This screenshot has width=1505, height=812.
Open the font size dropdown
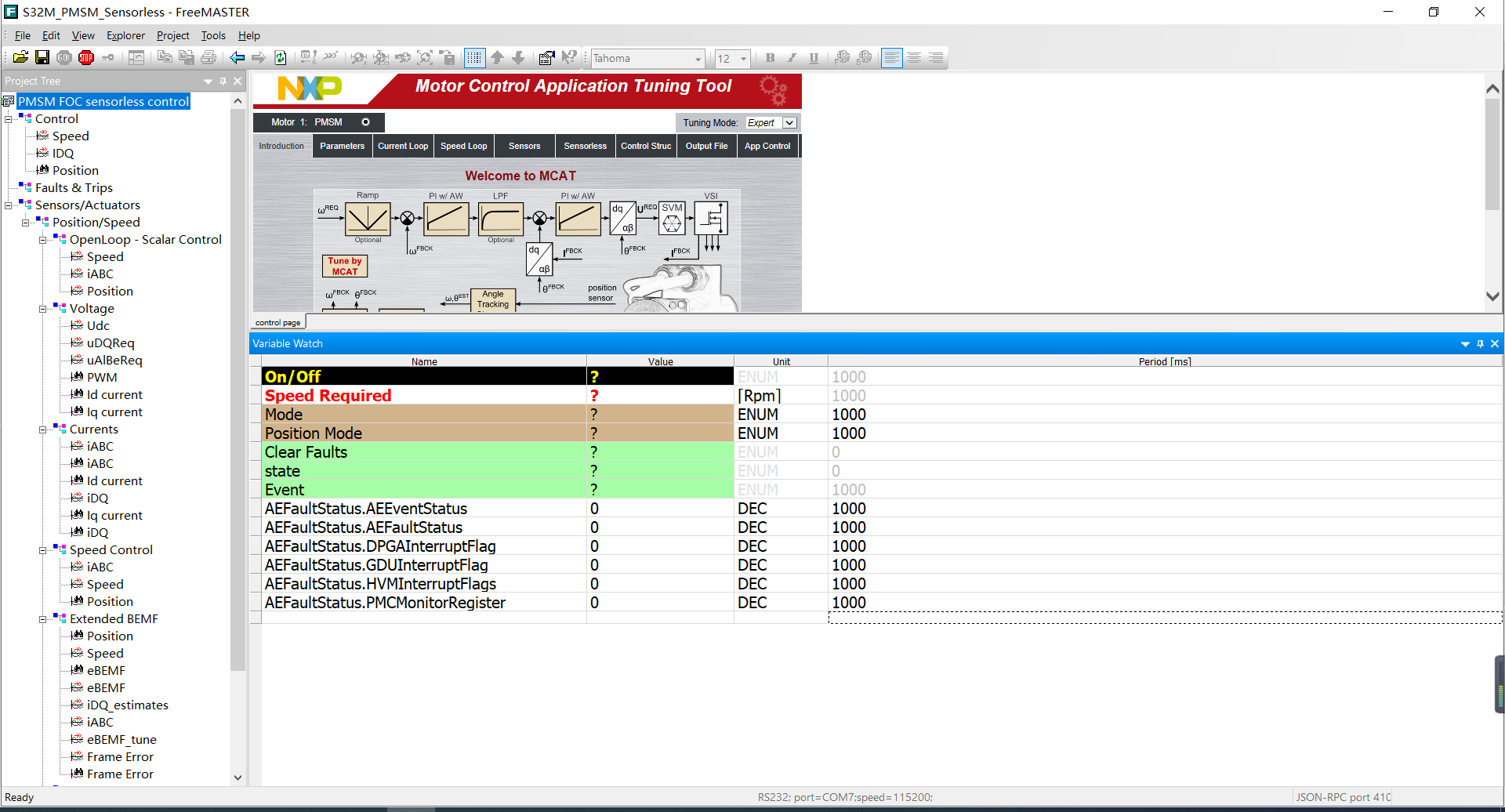point(743,59)
